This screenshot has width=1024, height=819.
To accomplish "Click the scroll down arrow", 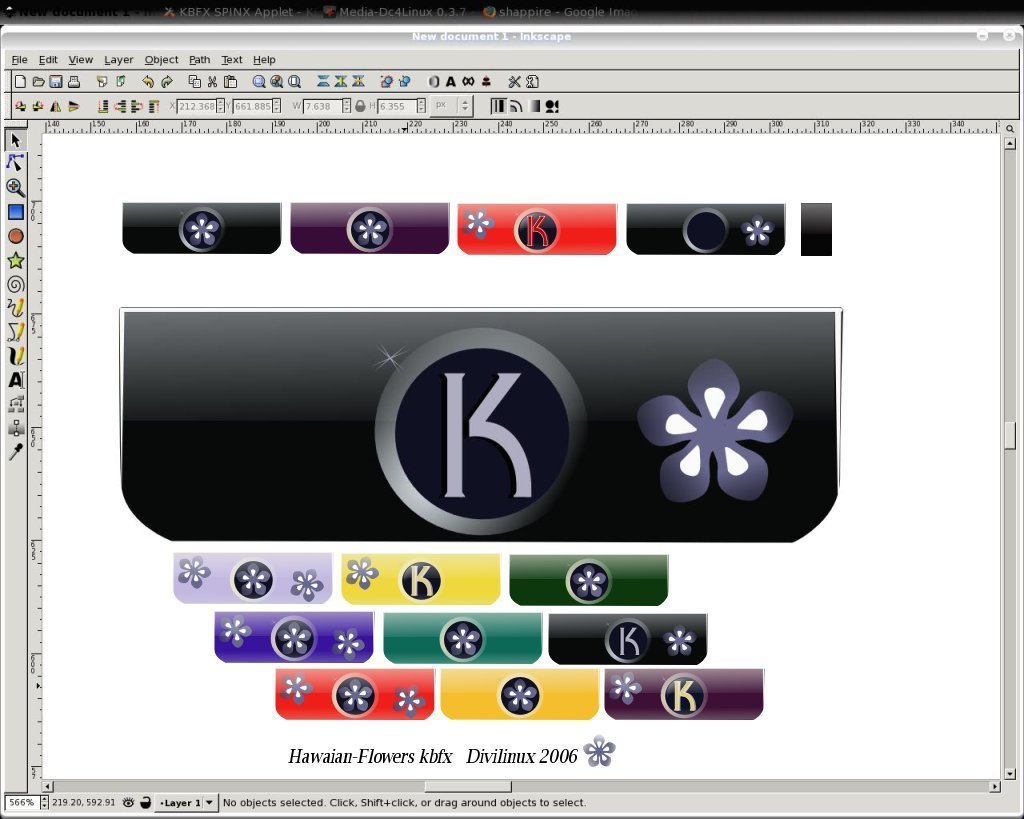I will (1010, 775).
